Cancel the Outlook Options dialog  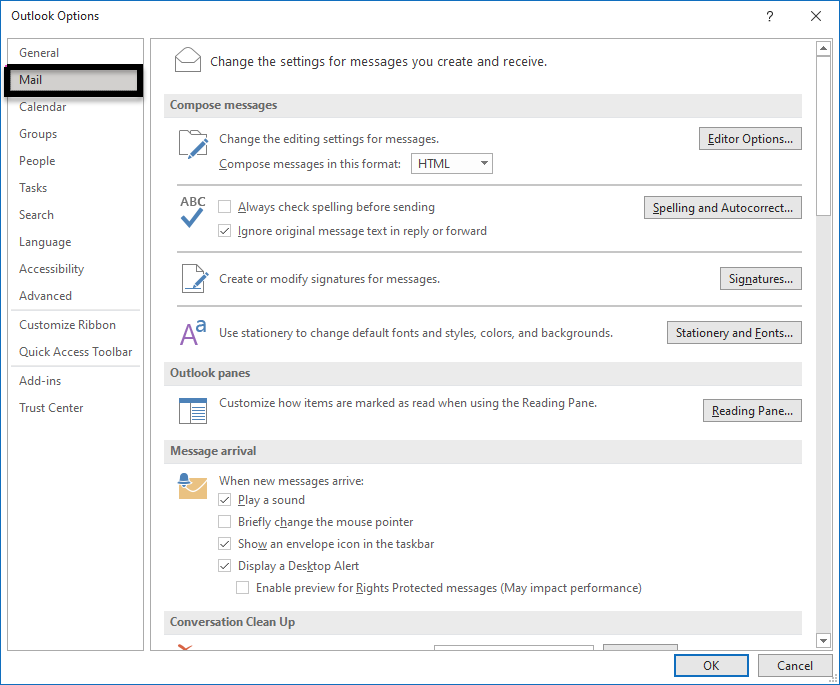pos(794,665)
